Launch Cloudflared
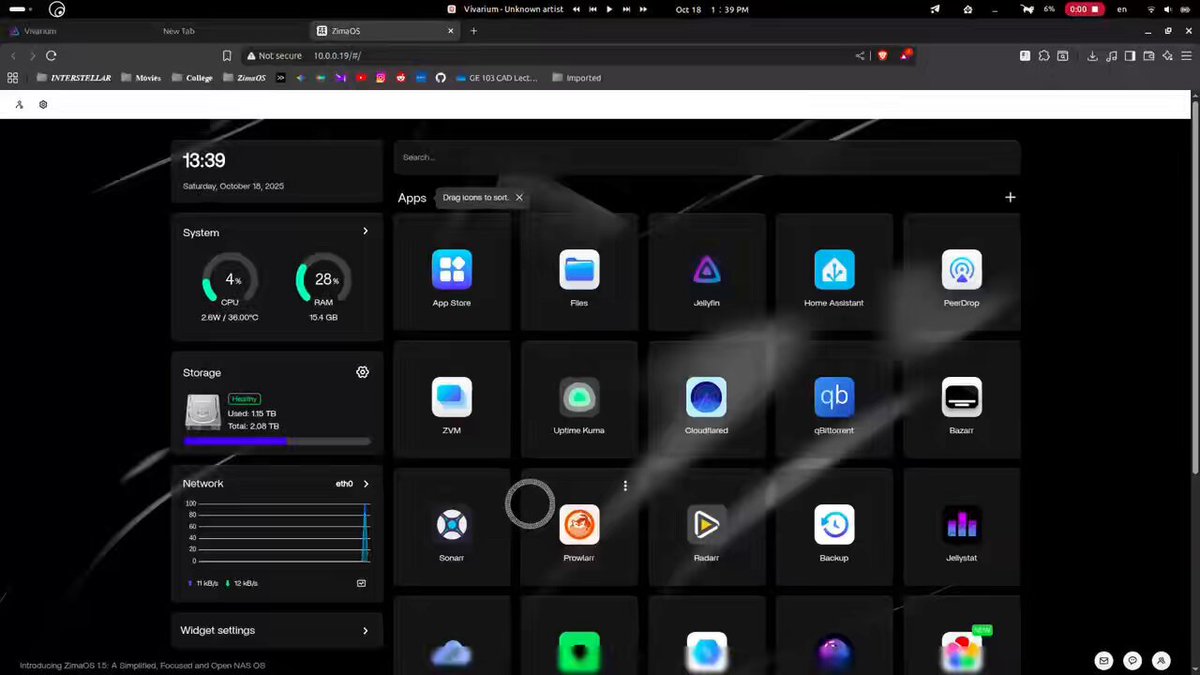The height and width of the screenshot is (675, 1200). [x=707, y=397]
